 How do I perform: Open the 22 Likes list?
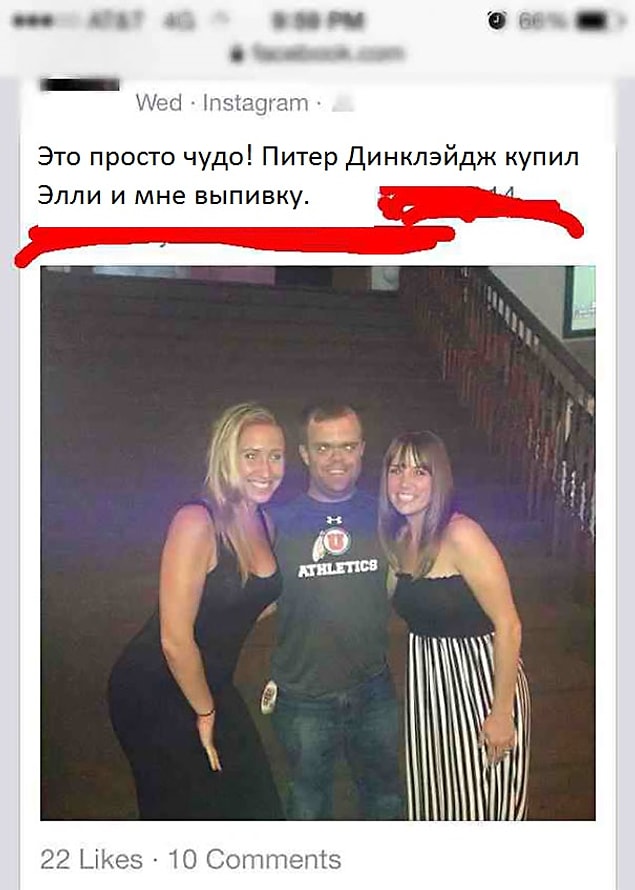91,859
